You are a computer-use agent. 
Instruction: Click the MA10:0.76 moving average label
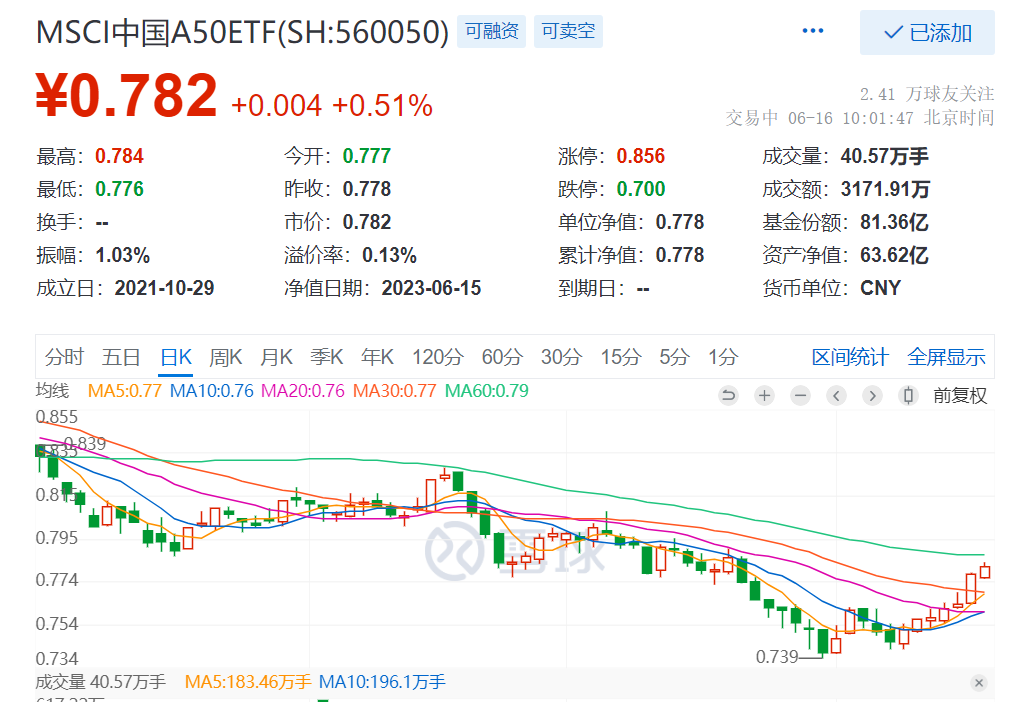pos(211,391)
